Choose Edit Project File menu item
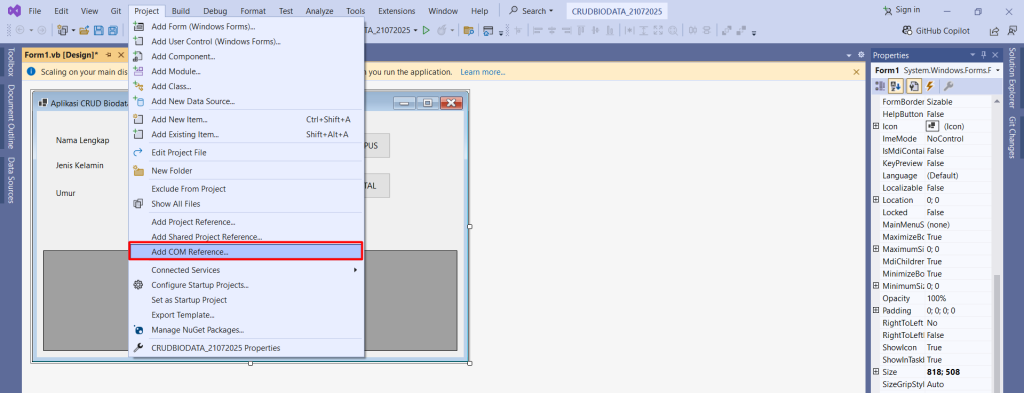1024x393 pixels. (x=246, y=153)
